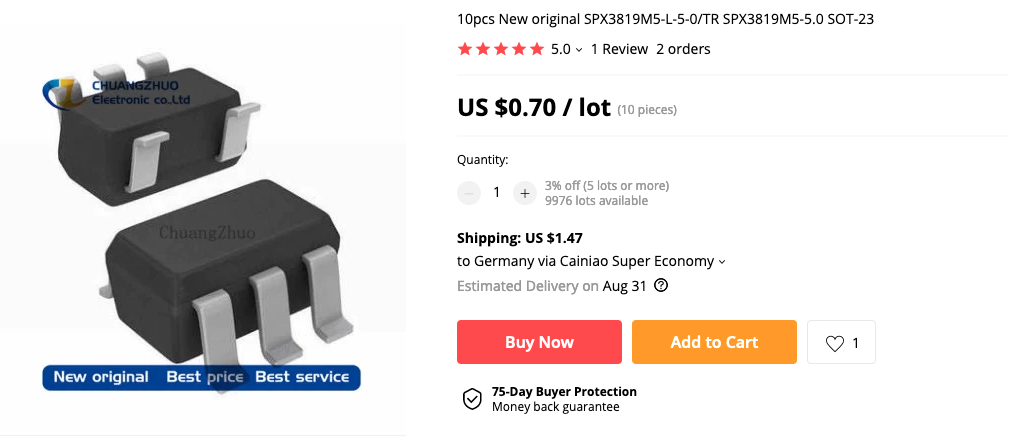This screenshot has height=437, width=1016.
Task: Click the Buy Now button
Action: click(539, 342)
